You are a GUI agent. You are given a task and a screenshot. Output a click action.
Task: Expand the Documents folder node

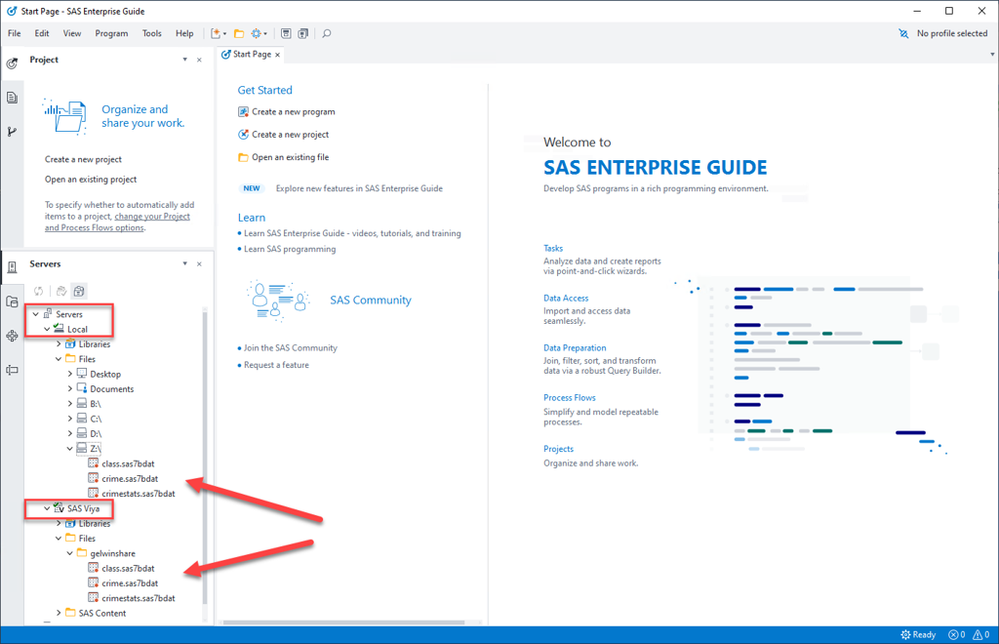[70, 389]
